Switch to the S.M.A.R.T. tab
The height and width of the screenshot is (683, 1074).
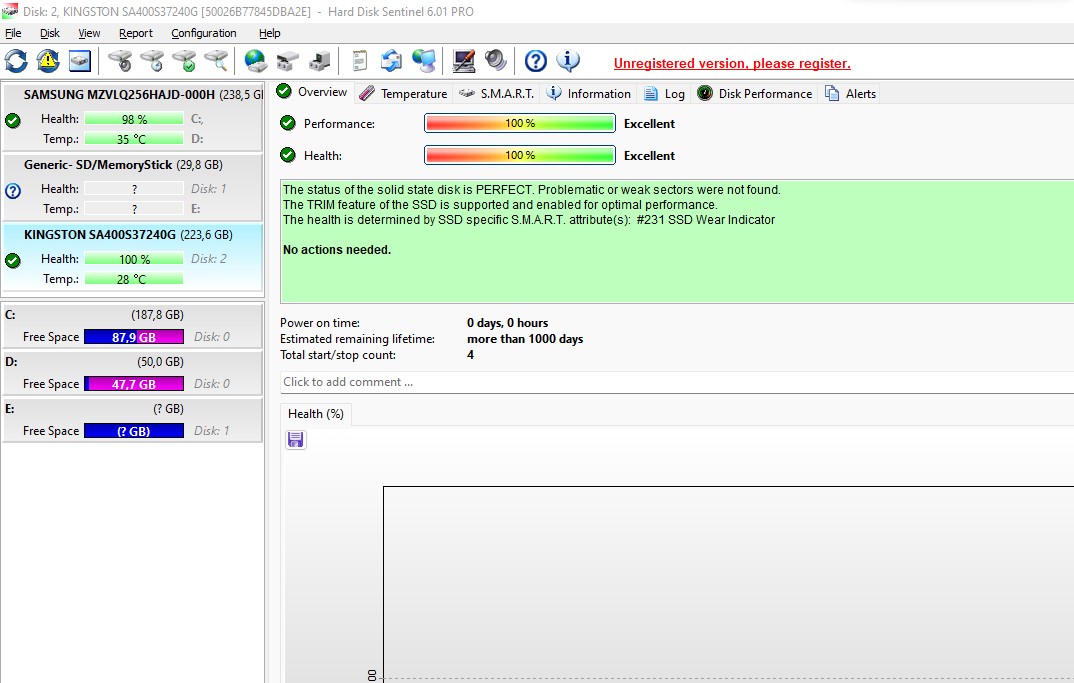tap(497, 93)
